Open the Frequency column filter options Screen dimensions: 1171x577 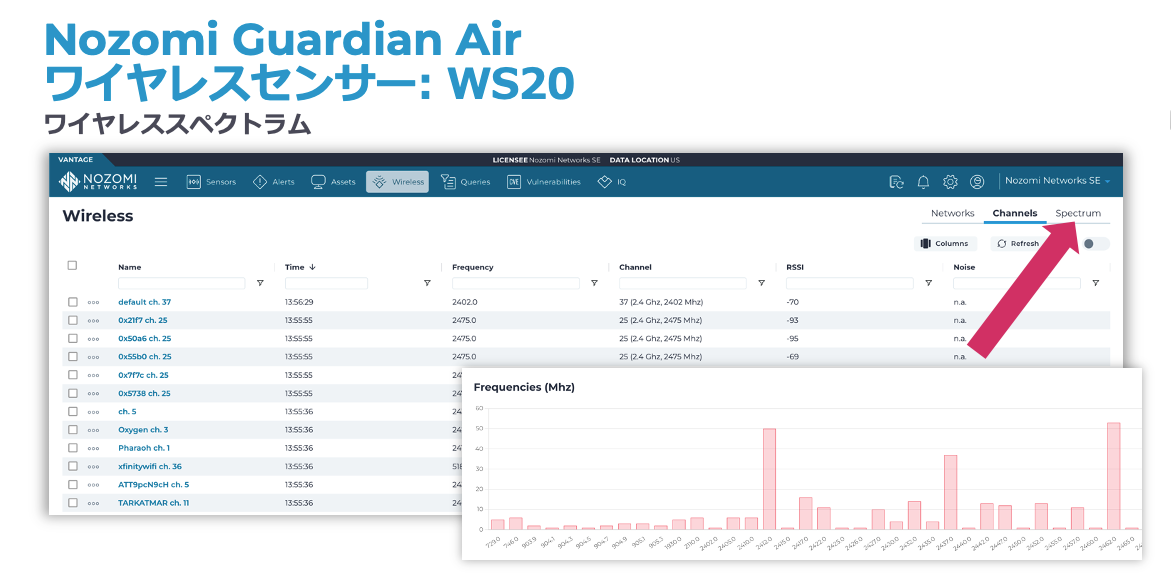click(594, 284)
